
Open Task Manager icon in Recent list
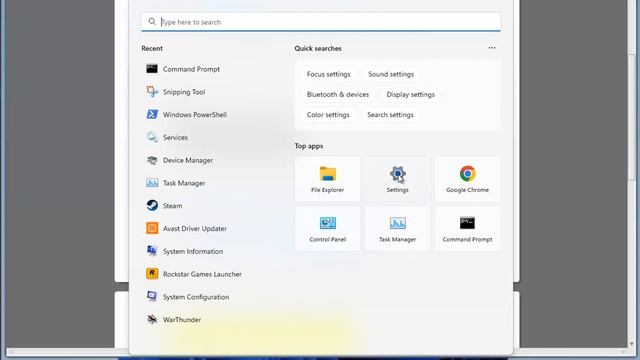(152, 183)
